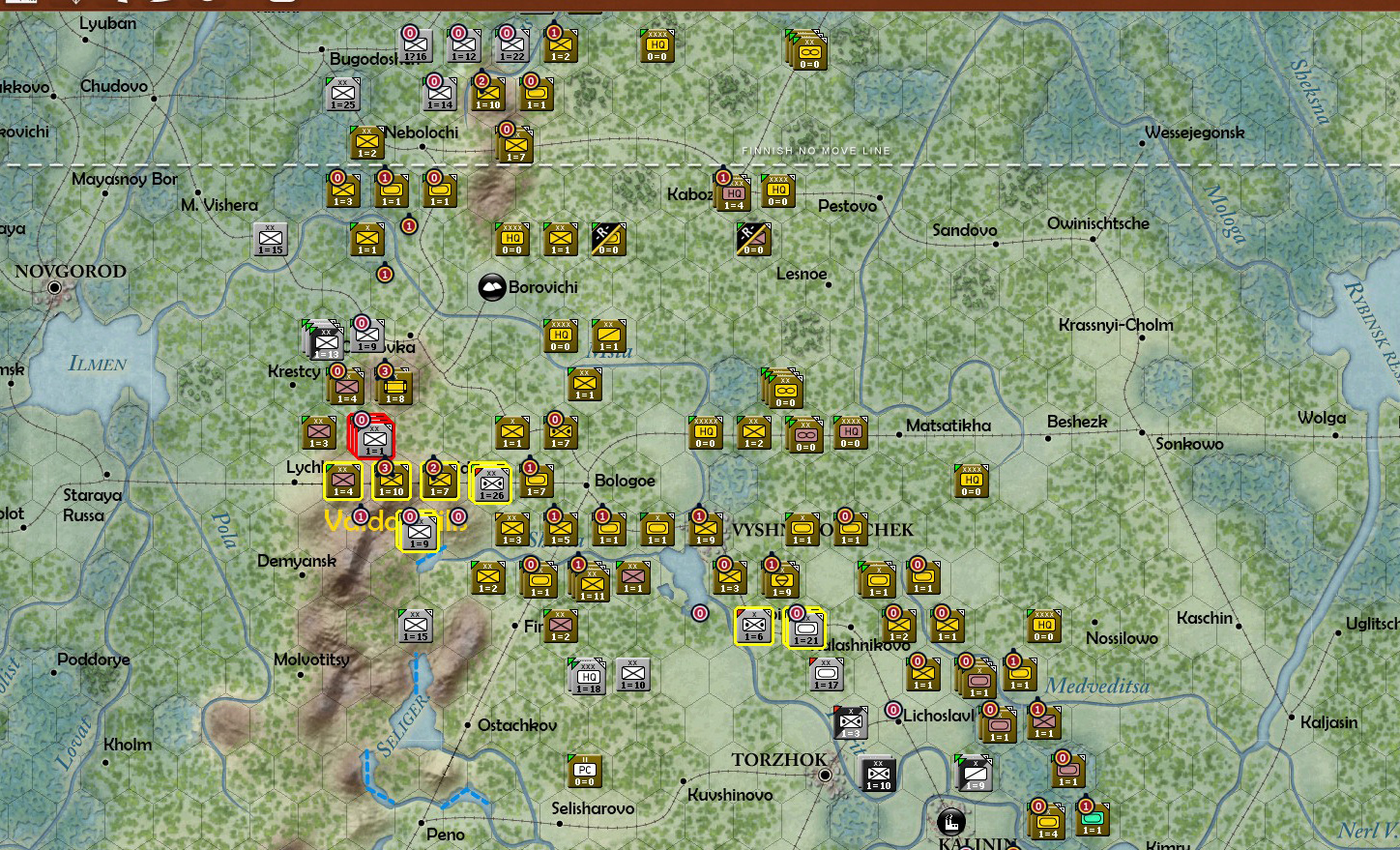Click the Bologoe town label
The height and width of the screenshot is (850, 1400).
625,481
